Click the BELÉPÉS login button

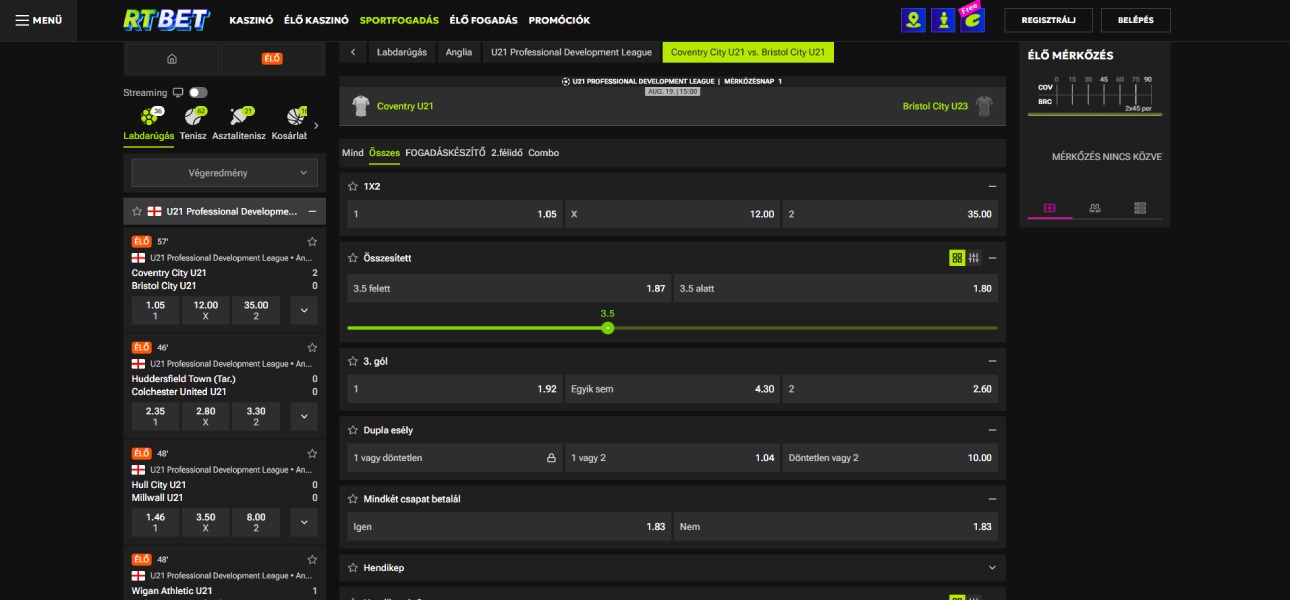click(1136, 20)
